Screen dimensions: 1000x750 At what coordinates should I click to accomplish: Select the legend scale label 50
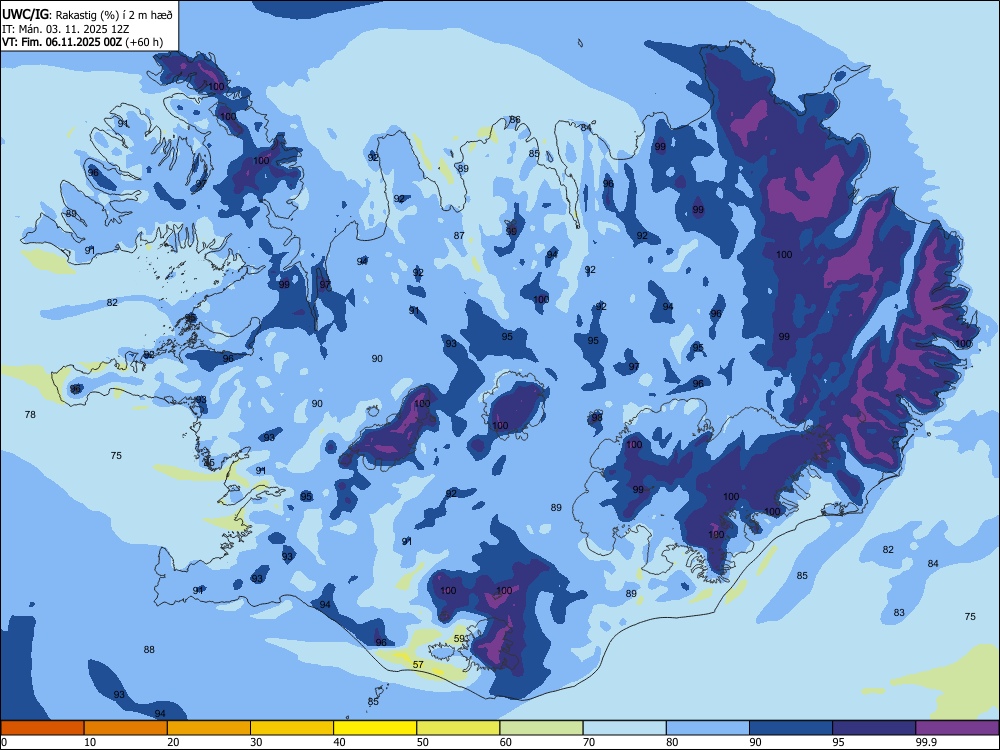423,742
